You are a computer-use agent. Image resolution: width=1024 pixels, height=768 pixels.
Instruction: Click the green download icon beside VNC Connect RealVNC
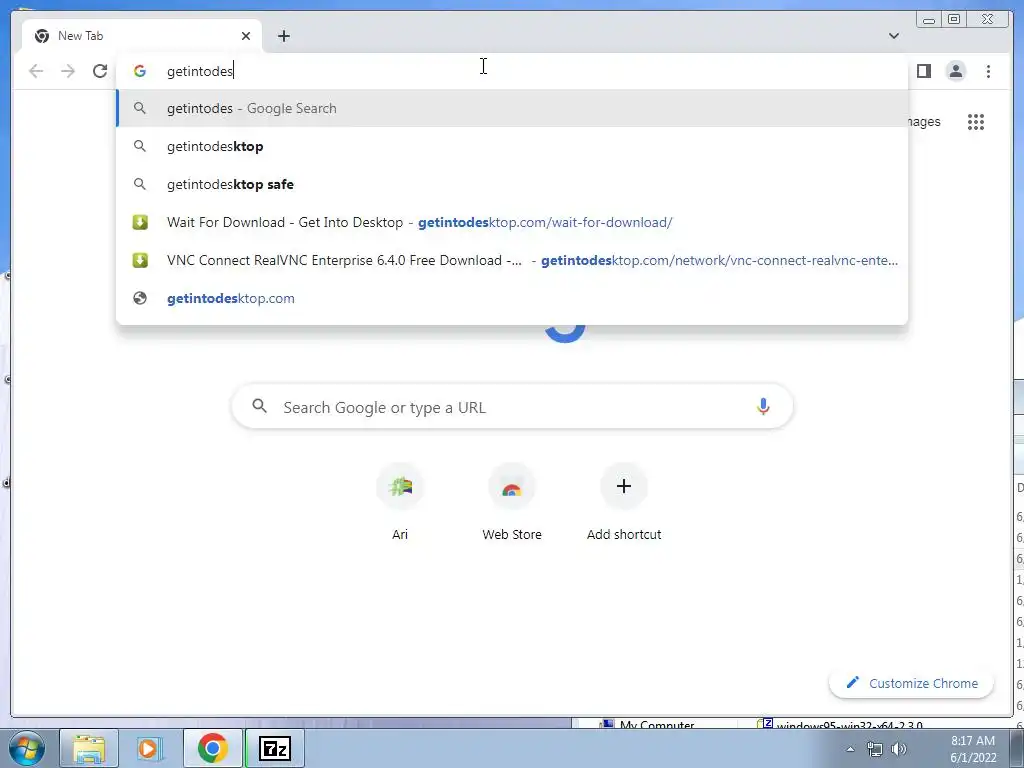[140, 260]
